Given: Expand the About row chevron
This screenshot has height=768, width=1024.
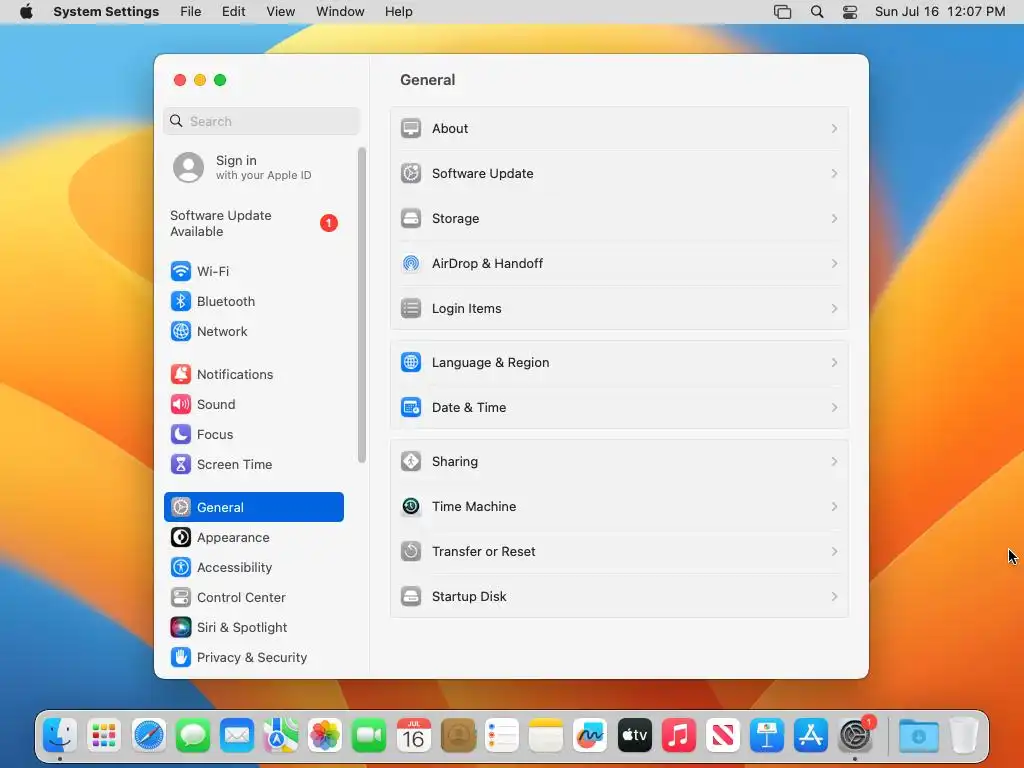Looking at the screenshot, I should 834,129.
